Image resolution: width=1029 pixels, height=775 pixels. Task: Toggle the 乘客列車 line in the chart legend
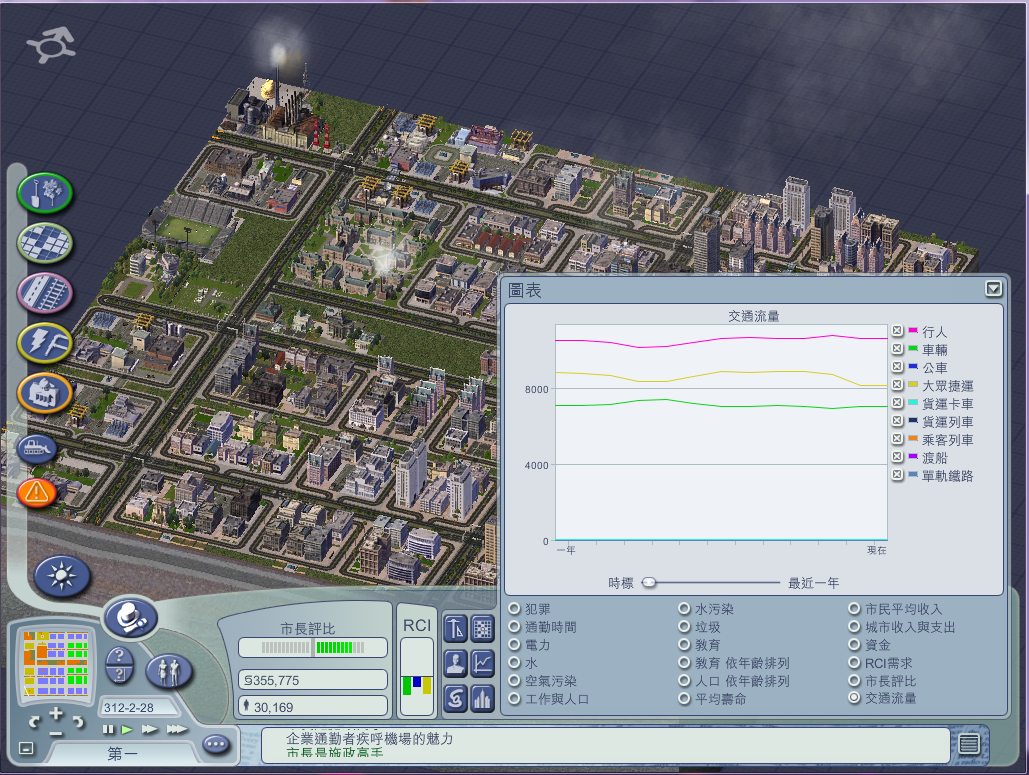pos(898,438)
